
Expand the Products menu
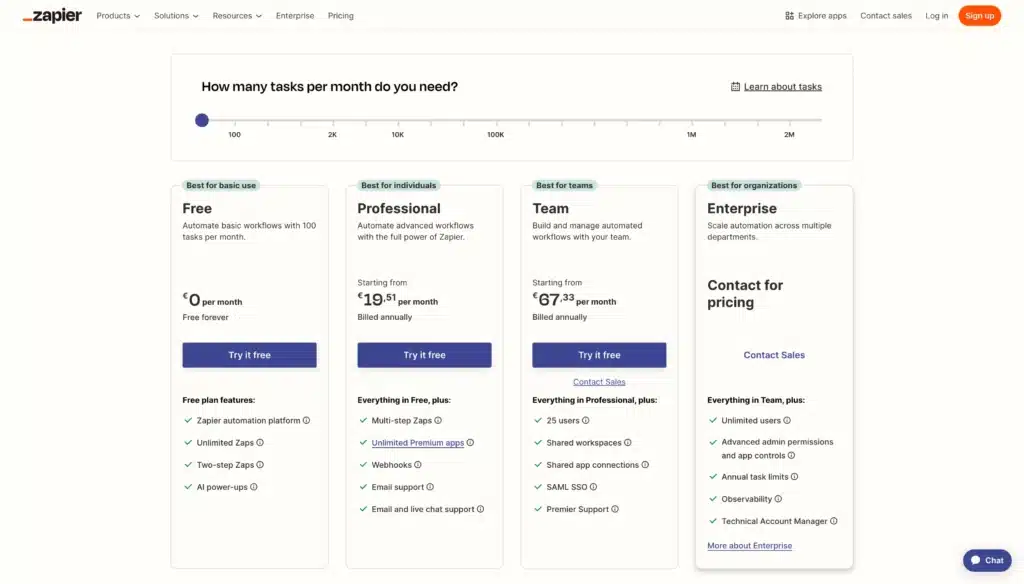(118, 16)
